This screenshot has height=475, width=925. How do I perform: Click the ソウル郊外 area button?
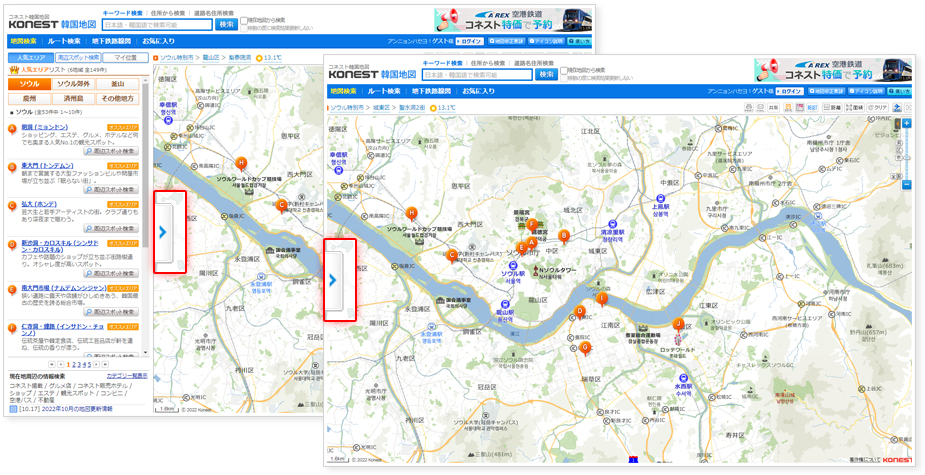(73, 84)
